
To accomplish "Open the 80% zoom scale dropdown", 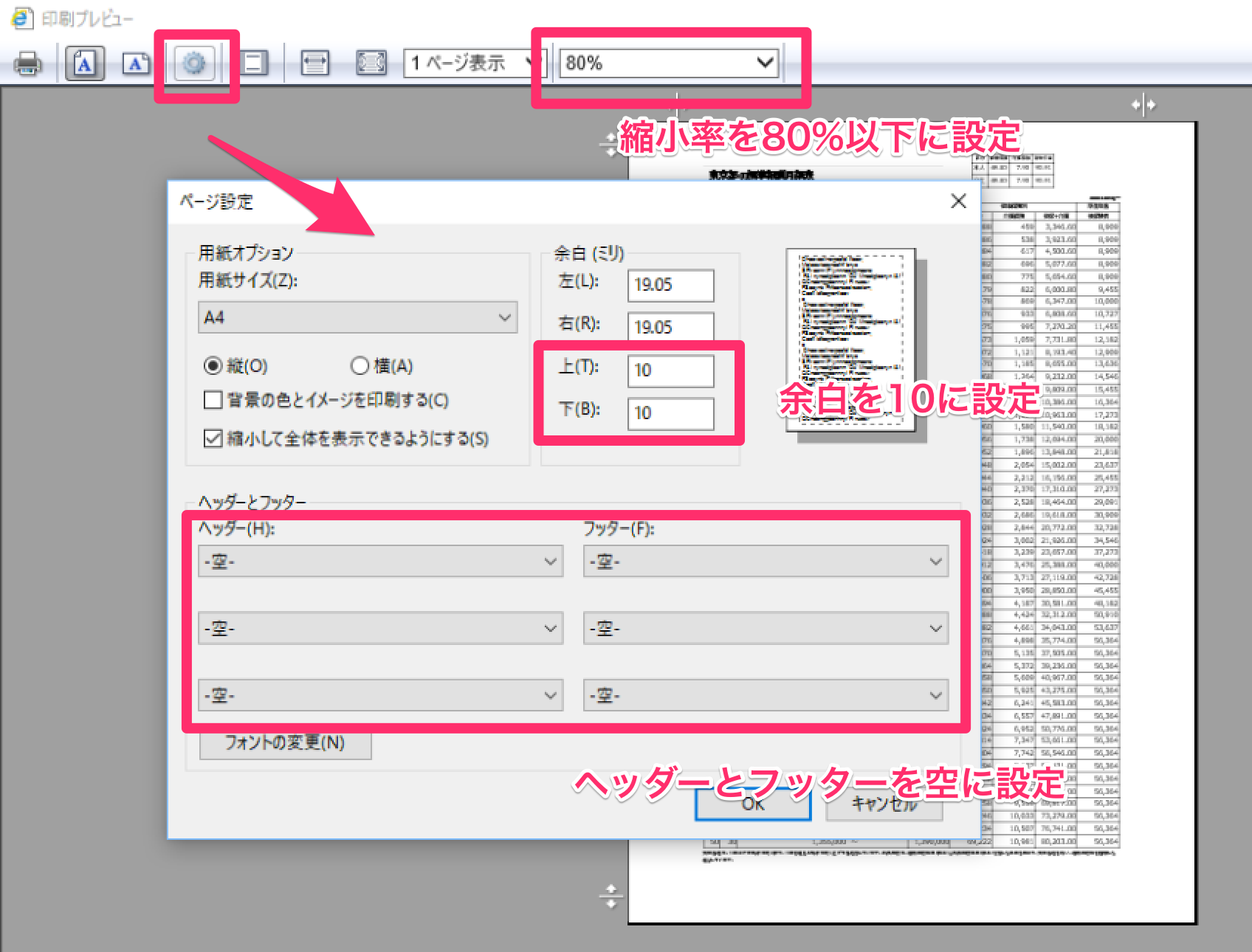I will coord(669,63).
